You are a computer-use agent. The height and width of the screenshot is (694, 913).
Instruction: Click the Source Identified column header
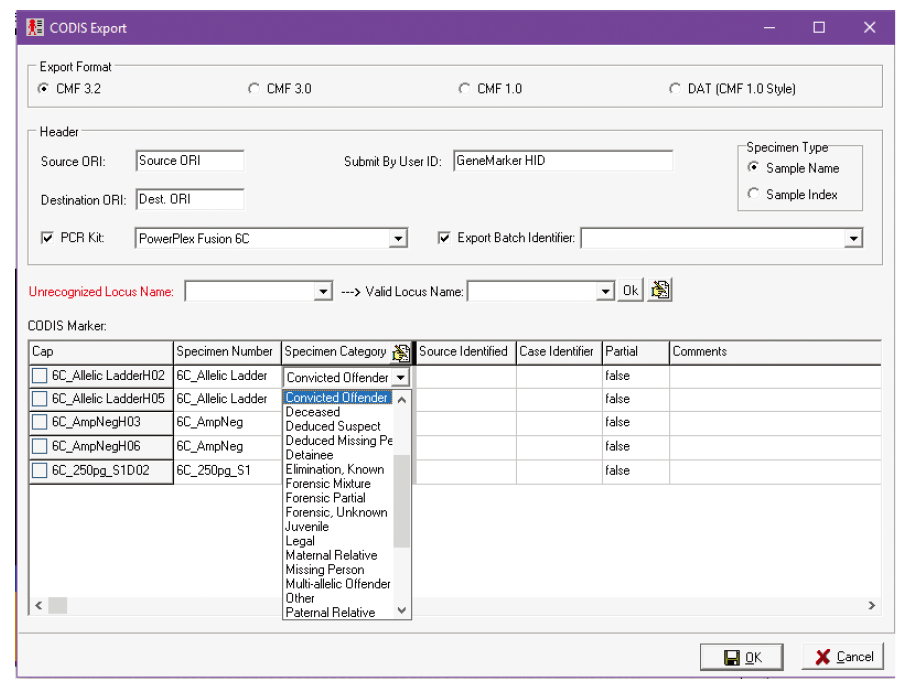(x=466, y=352)
